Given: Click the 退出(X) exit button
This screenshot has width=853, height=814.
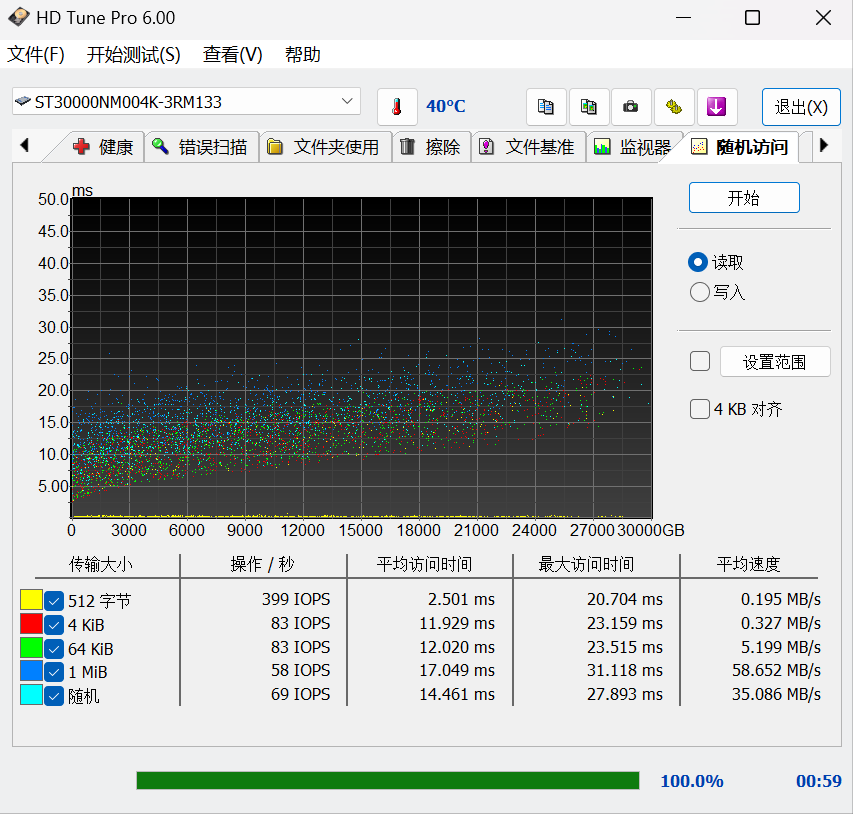Looking at the screenshot, I should pyautogui.click(x=800, y=107).
